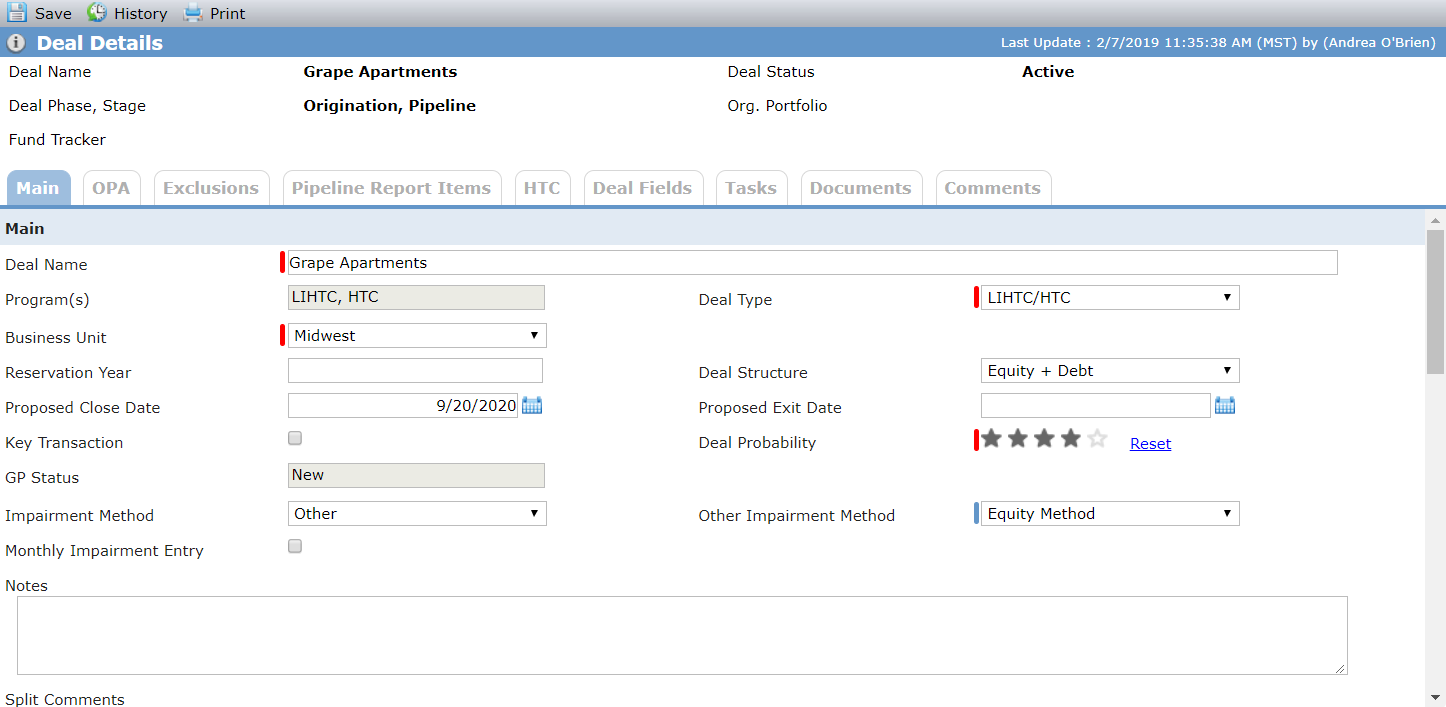Click into the Reservation Year field
1446x707 pixels.
(x=415, y=371)
